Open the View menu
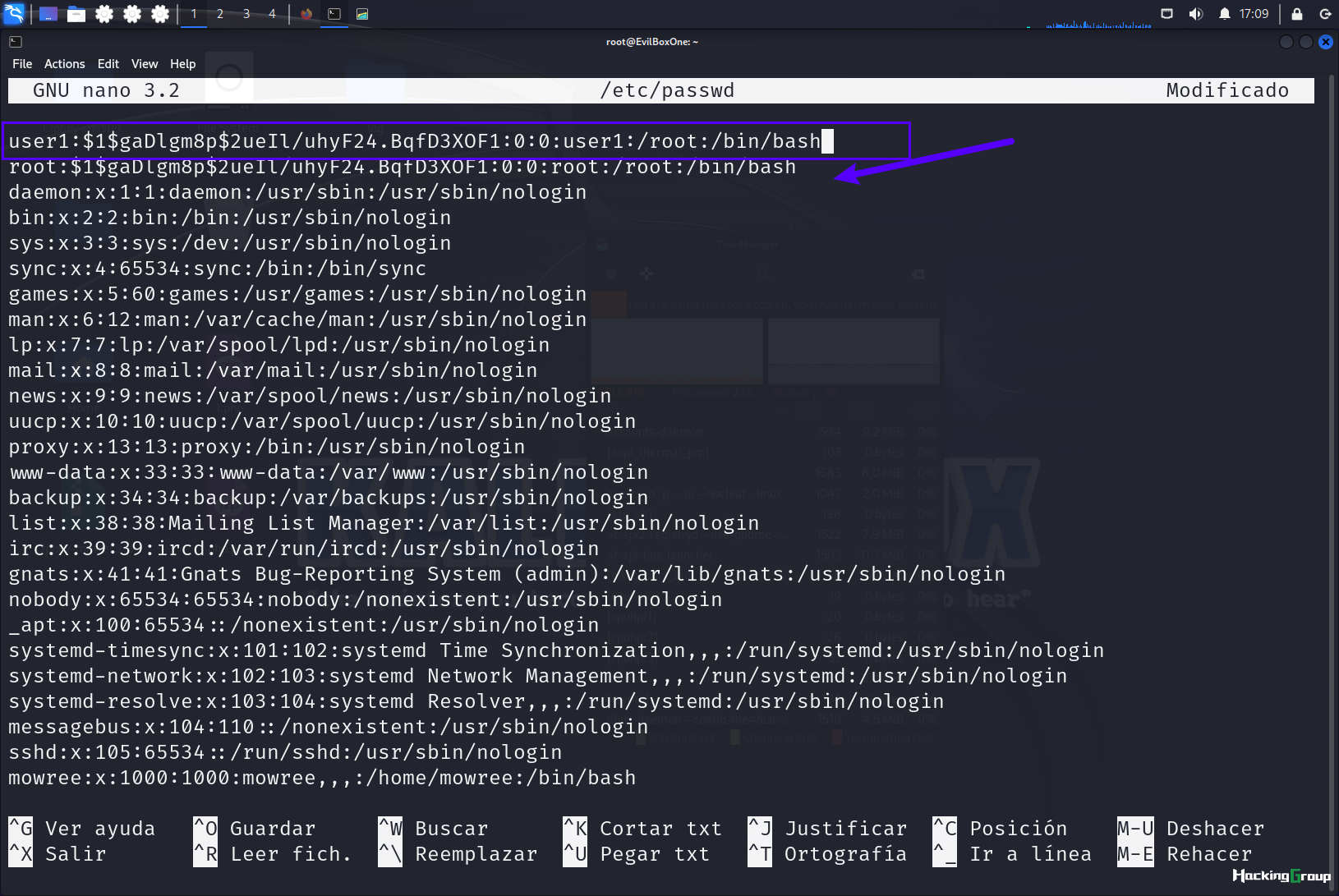 [145, 64]
